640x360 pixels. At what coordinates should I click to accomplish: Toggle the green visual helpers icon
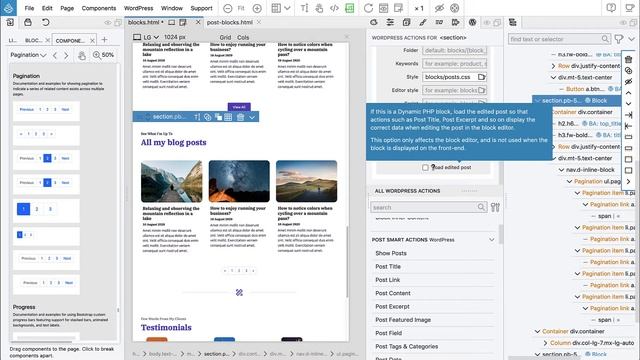pos(350,8)
